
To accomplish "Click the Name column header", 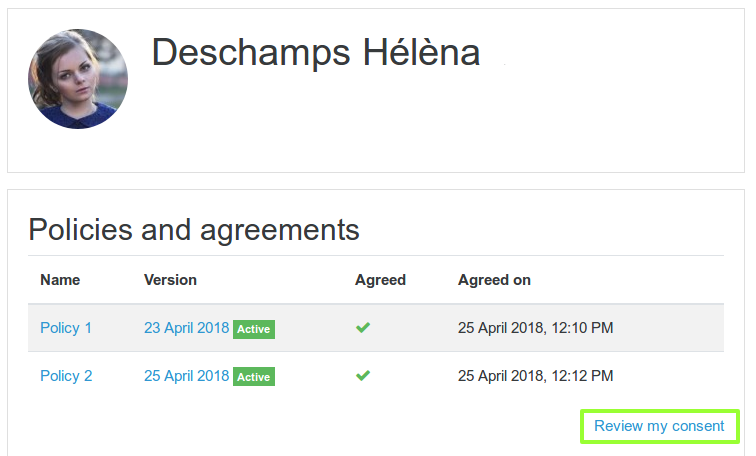I will (60, 280).
